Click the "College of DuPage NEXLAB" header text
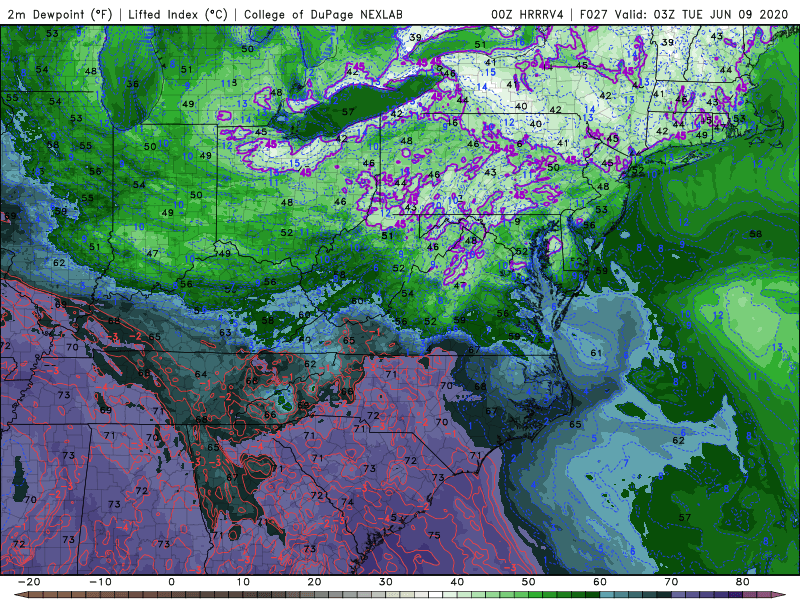This screenshot has height=600, width=800. [323, 14]
